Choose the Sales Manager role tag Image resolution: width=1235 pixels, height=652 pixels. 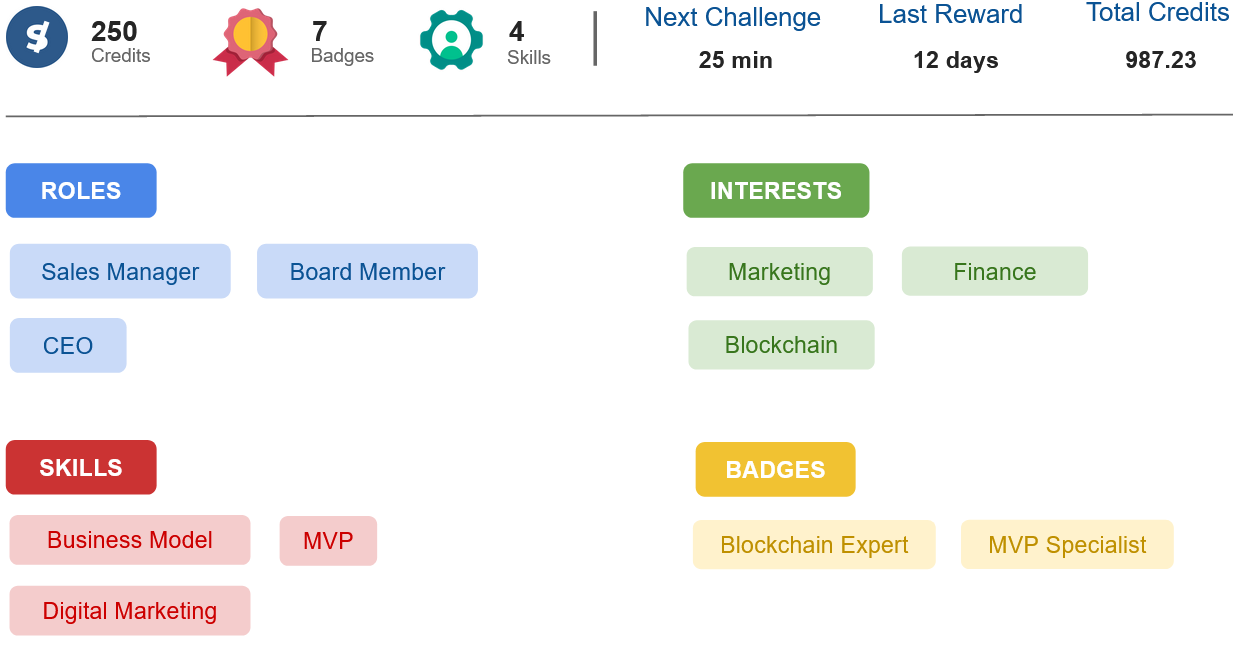120,272
